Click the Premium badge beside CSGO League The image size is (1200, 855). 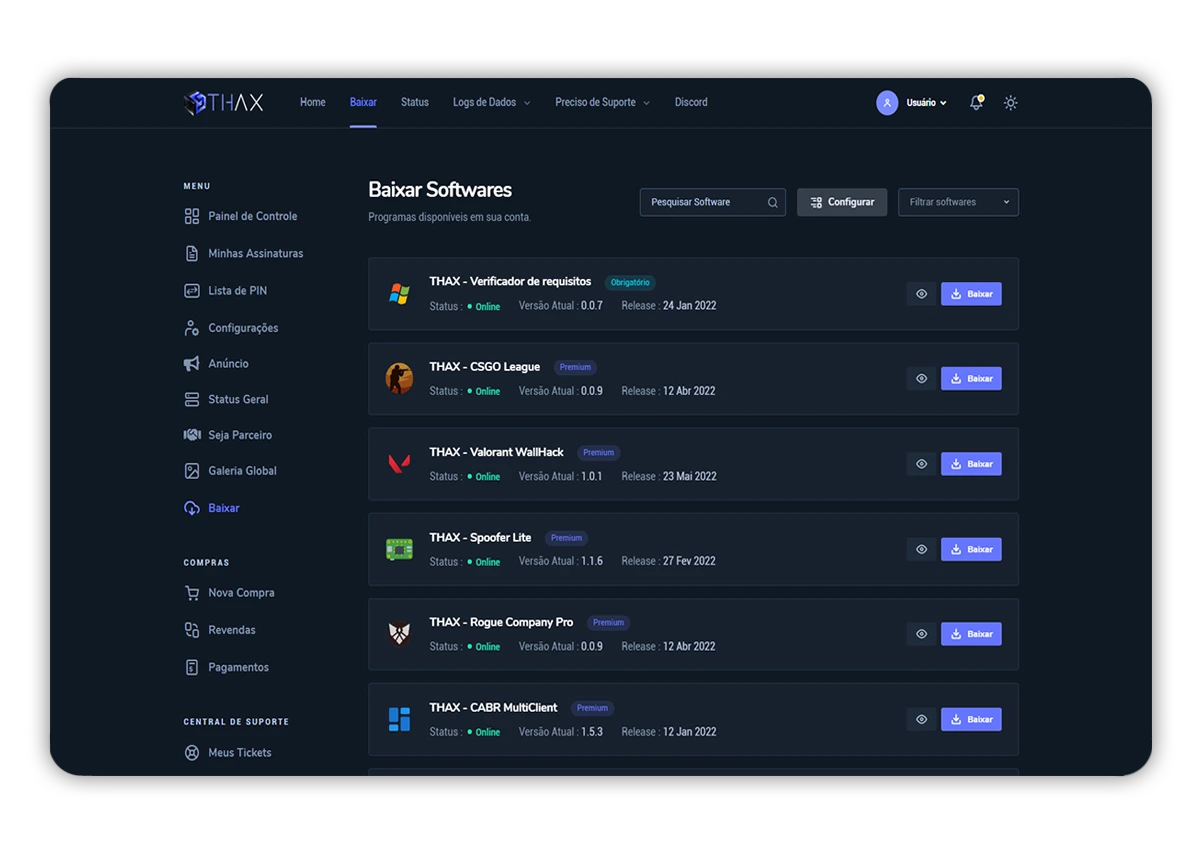[x=575, y=367]
